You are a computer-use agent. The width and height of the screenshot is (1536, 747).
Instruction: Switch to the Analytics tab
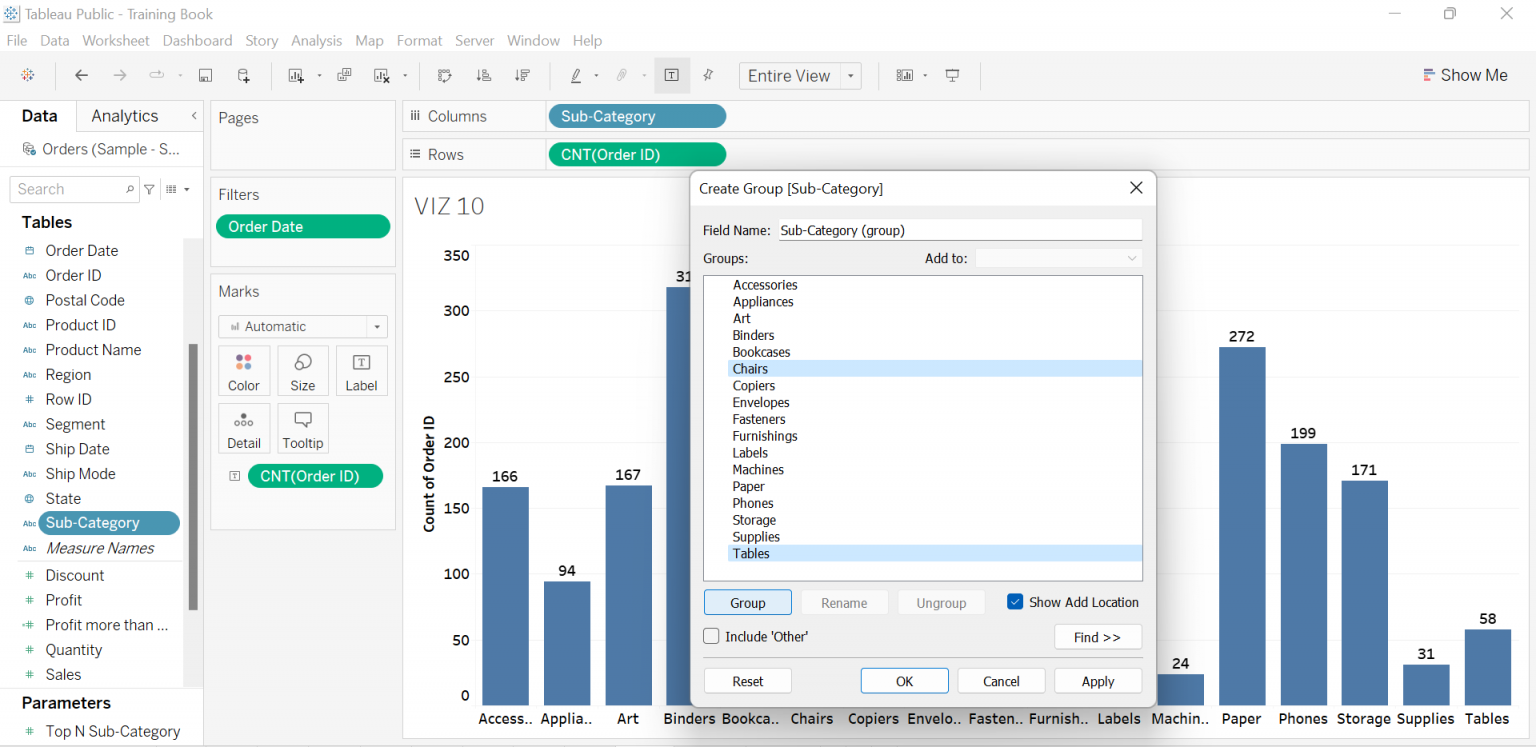(125, 116)
